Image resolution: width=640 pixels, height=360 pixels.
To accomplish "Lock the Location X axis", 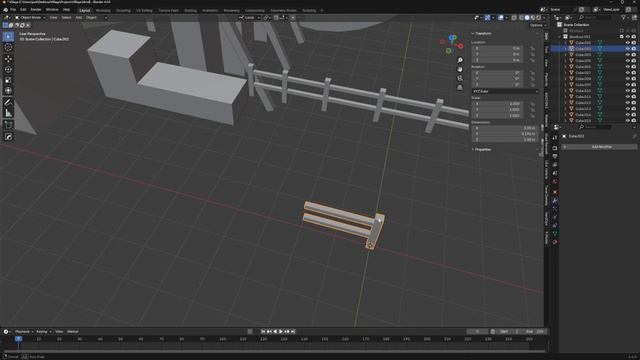I will click(532, 49).
